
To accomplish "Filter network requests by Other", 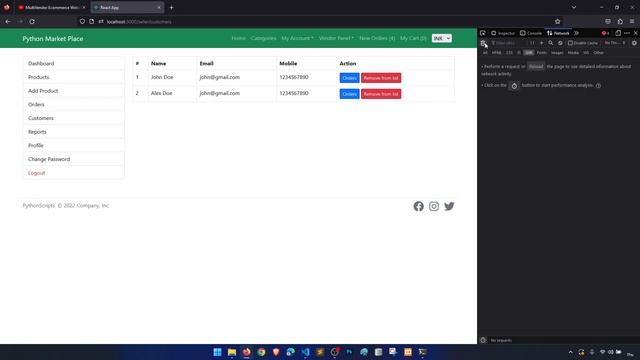I will (x=598, y=53).
